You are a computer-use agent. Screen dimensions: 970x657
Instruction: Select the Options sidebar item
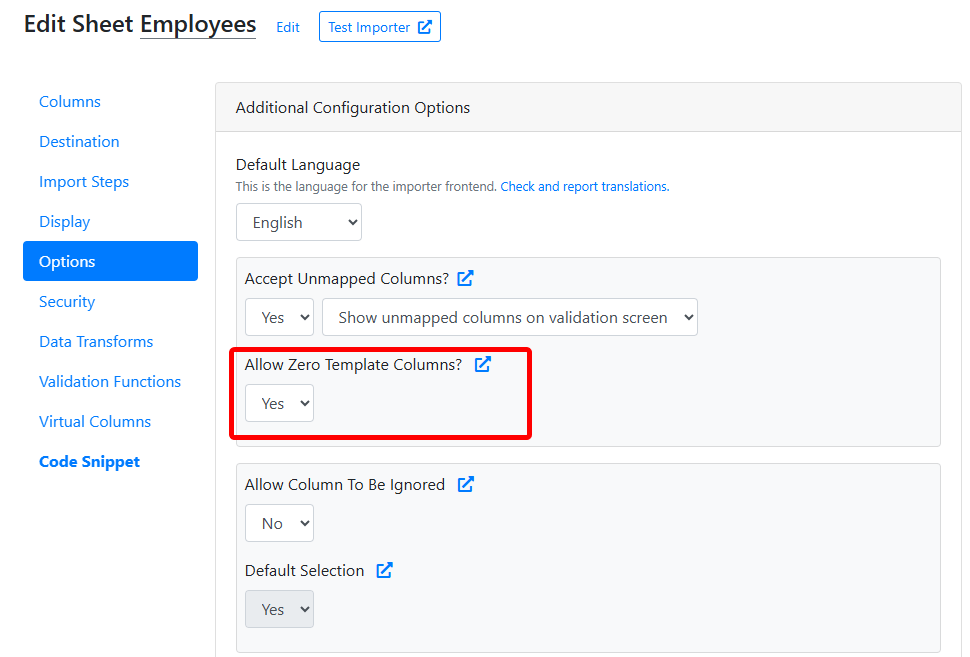click(111, 261)
